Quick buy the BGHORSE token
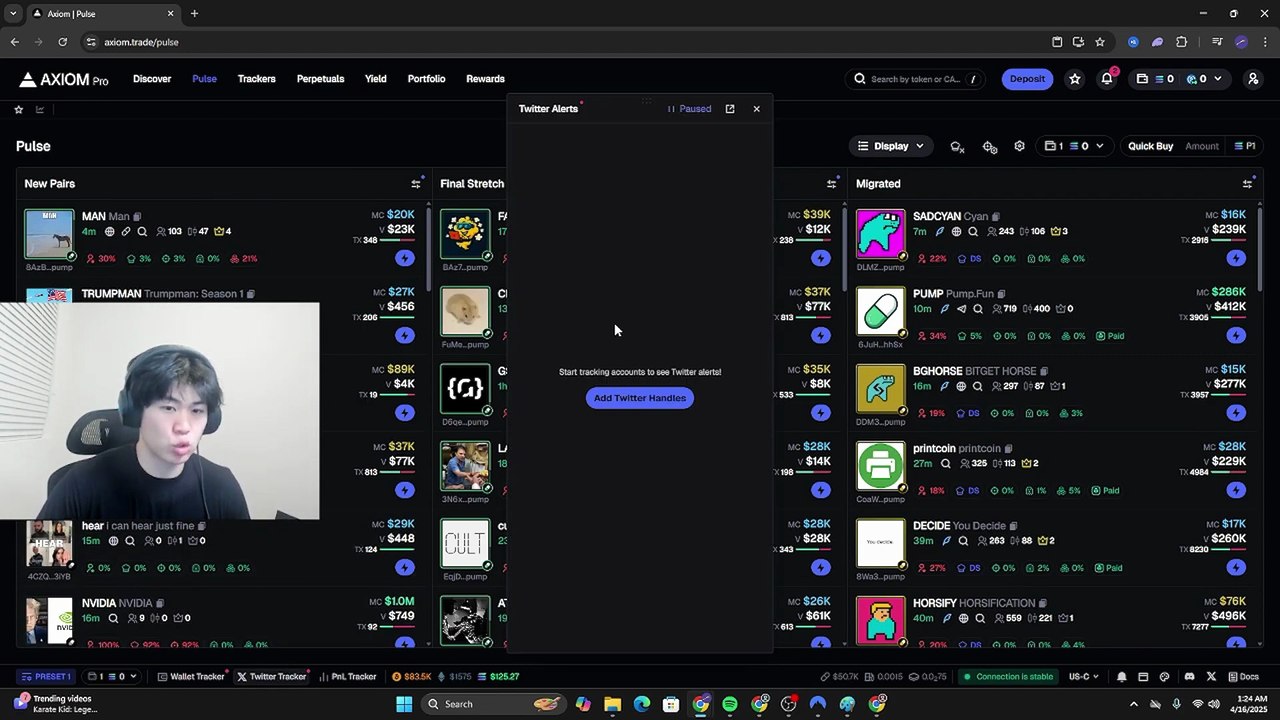This screenshot has height=720, width=1280. (1236, 412)
